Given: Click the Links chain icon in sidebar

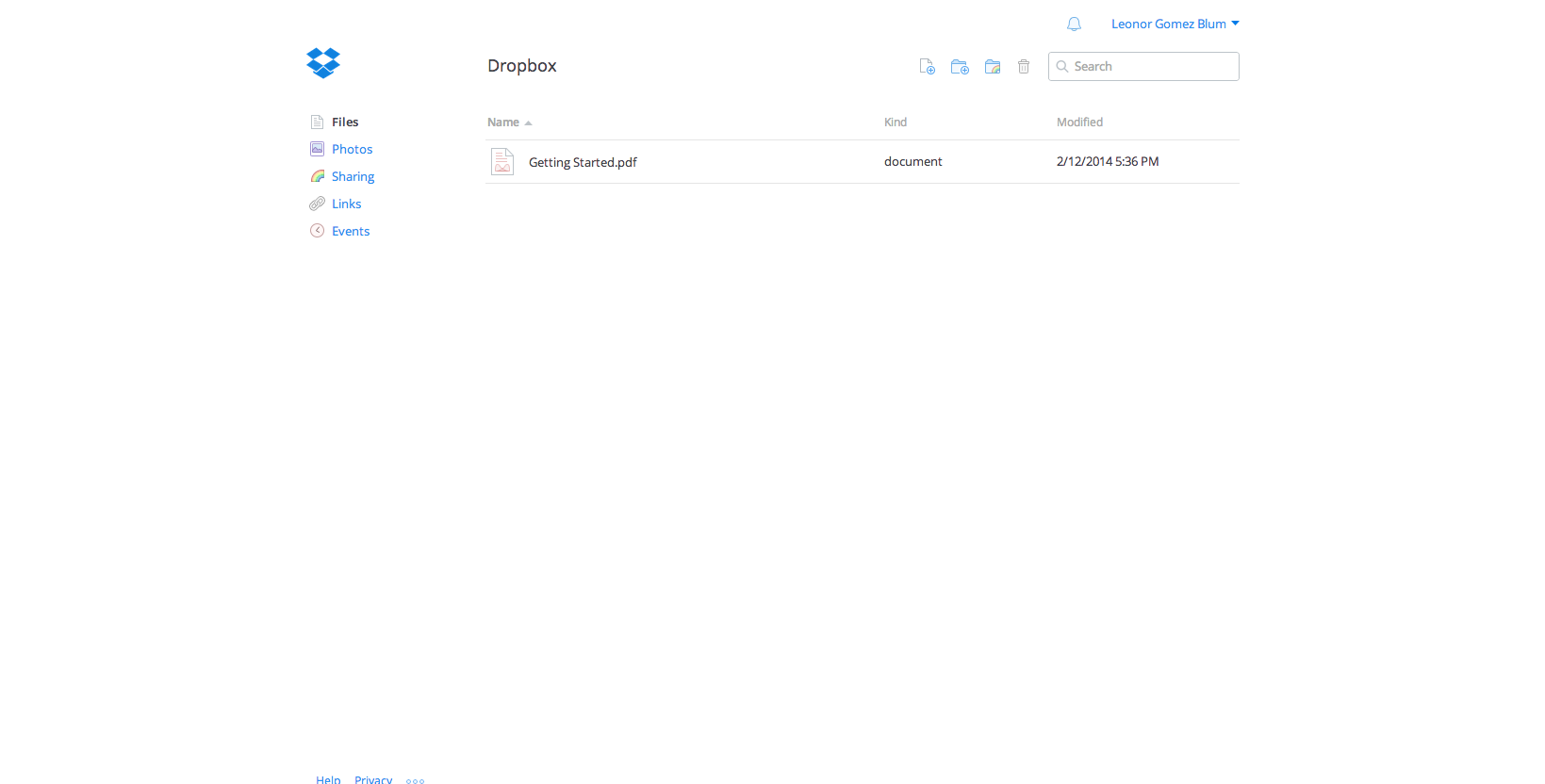Looking at the screenshot, I should tap(317, 204).
